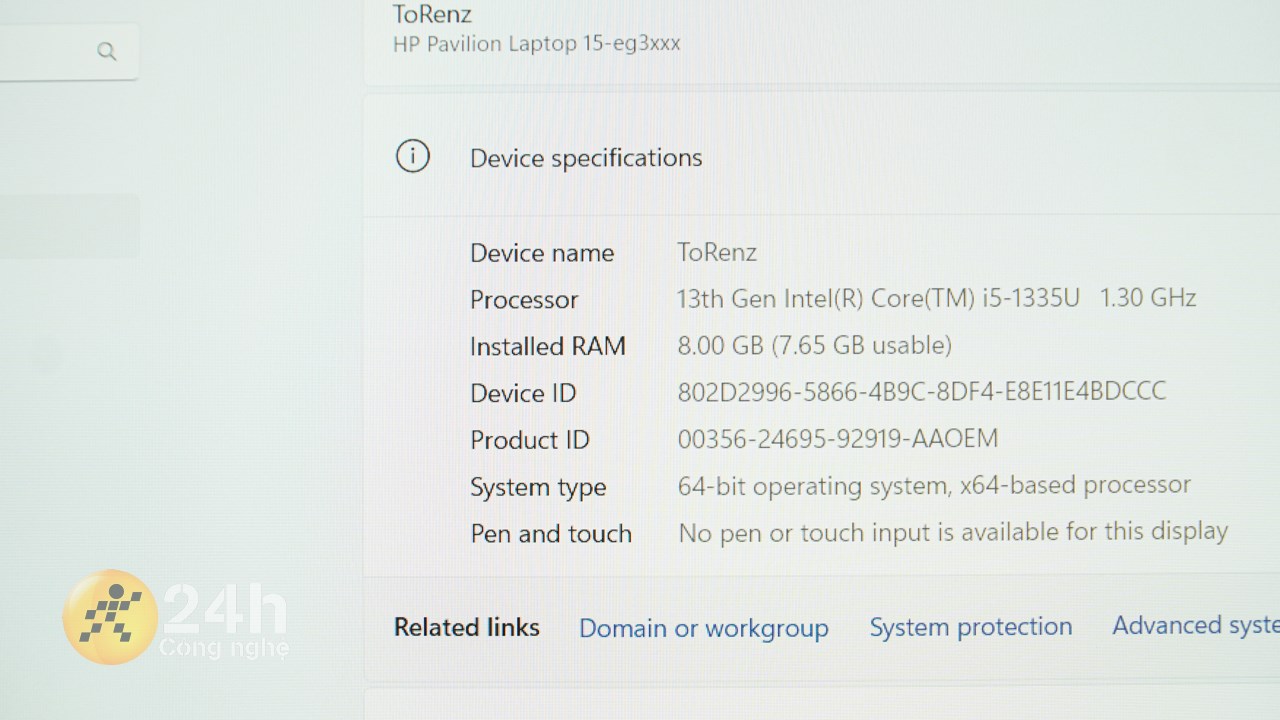Select the Product ID value 00356-24695-92919-AAOEM
The height and width of the screenshot is (720, 1280).
click(x=838, y=439)
